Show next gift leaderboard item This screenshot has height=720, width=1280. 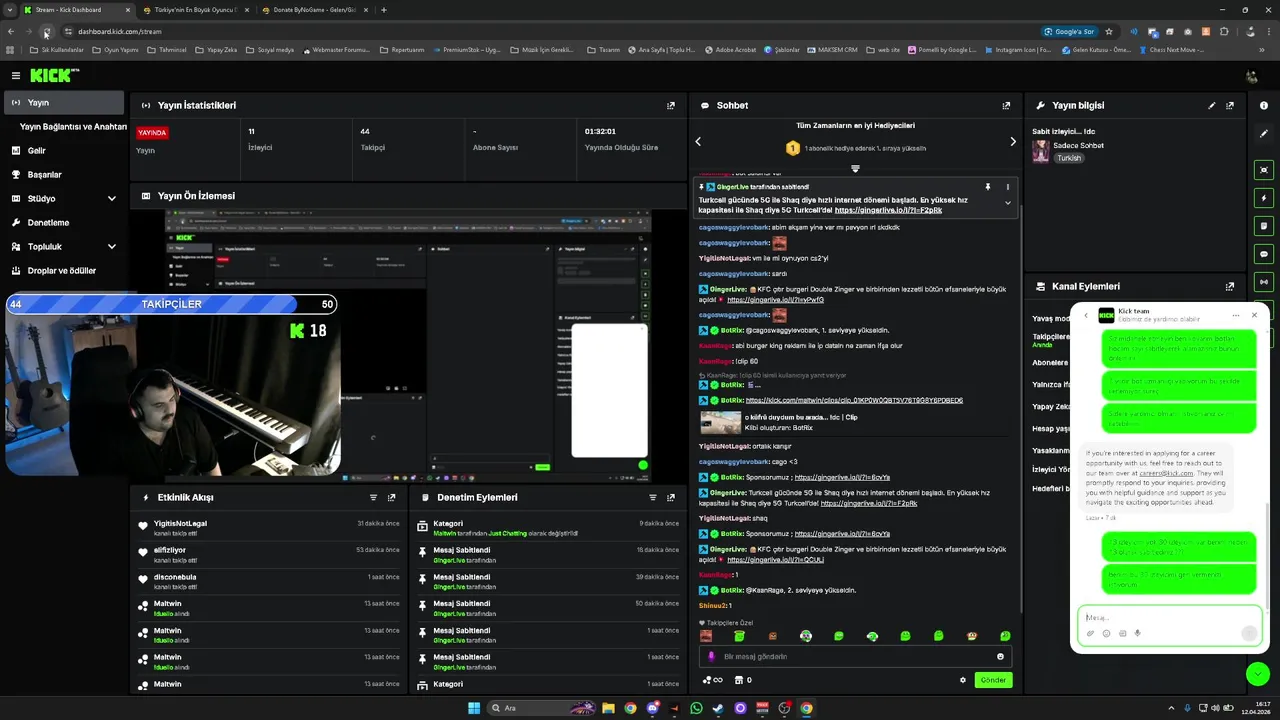(x=1013, y=141)
